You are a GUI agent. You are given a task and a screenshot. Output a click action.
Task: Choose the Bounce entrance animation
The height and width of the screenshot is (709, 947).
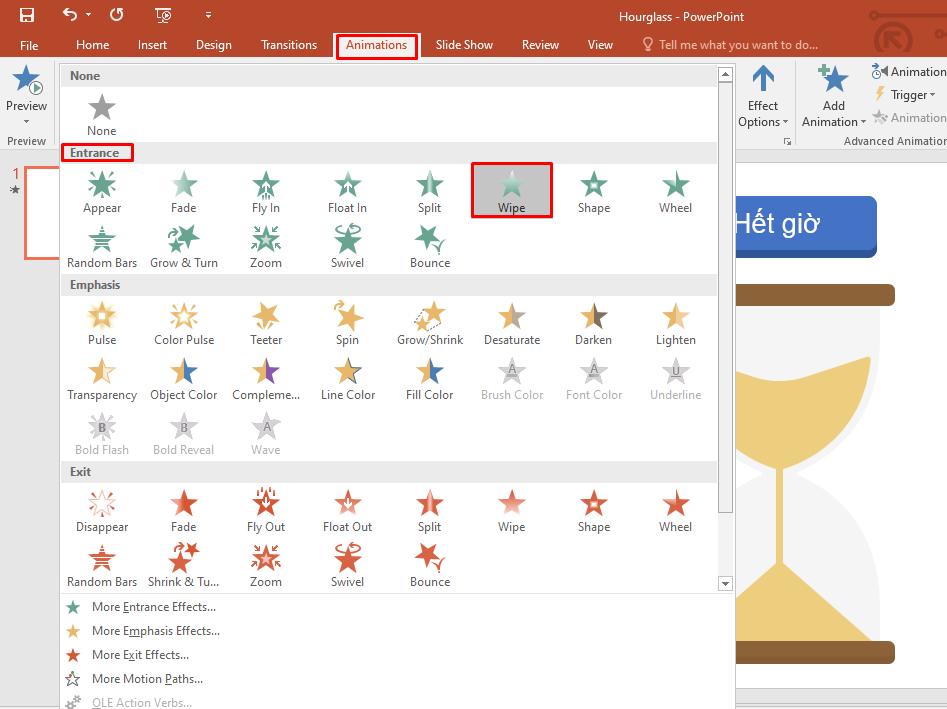[429, 245]
